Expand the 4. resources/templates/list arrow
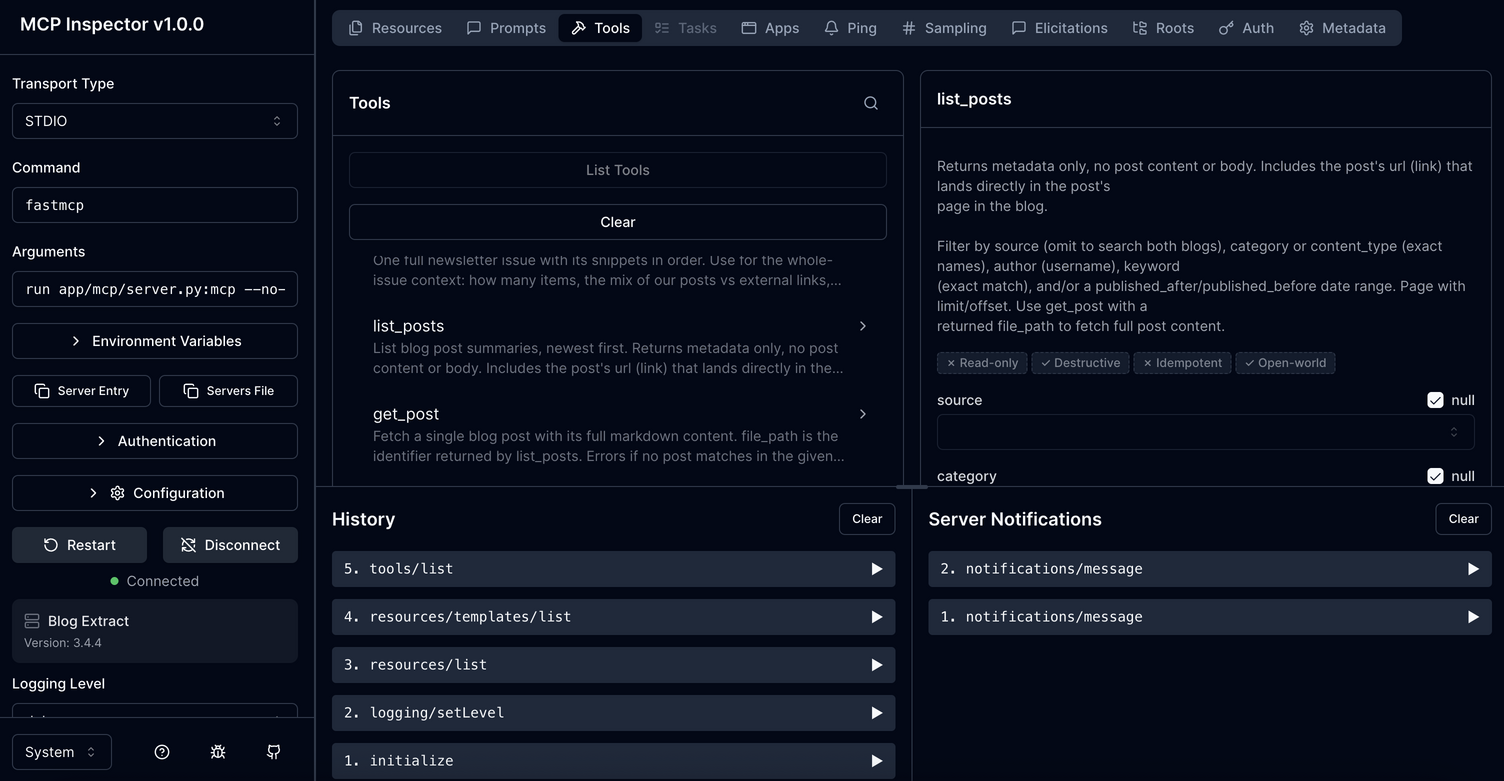This screenshot has height=781, width=1504. point(876,617)
